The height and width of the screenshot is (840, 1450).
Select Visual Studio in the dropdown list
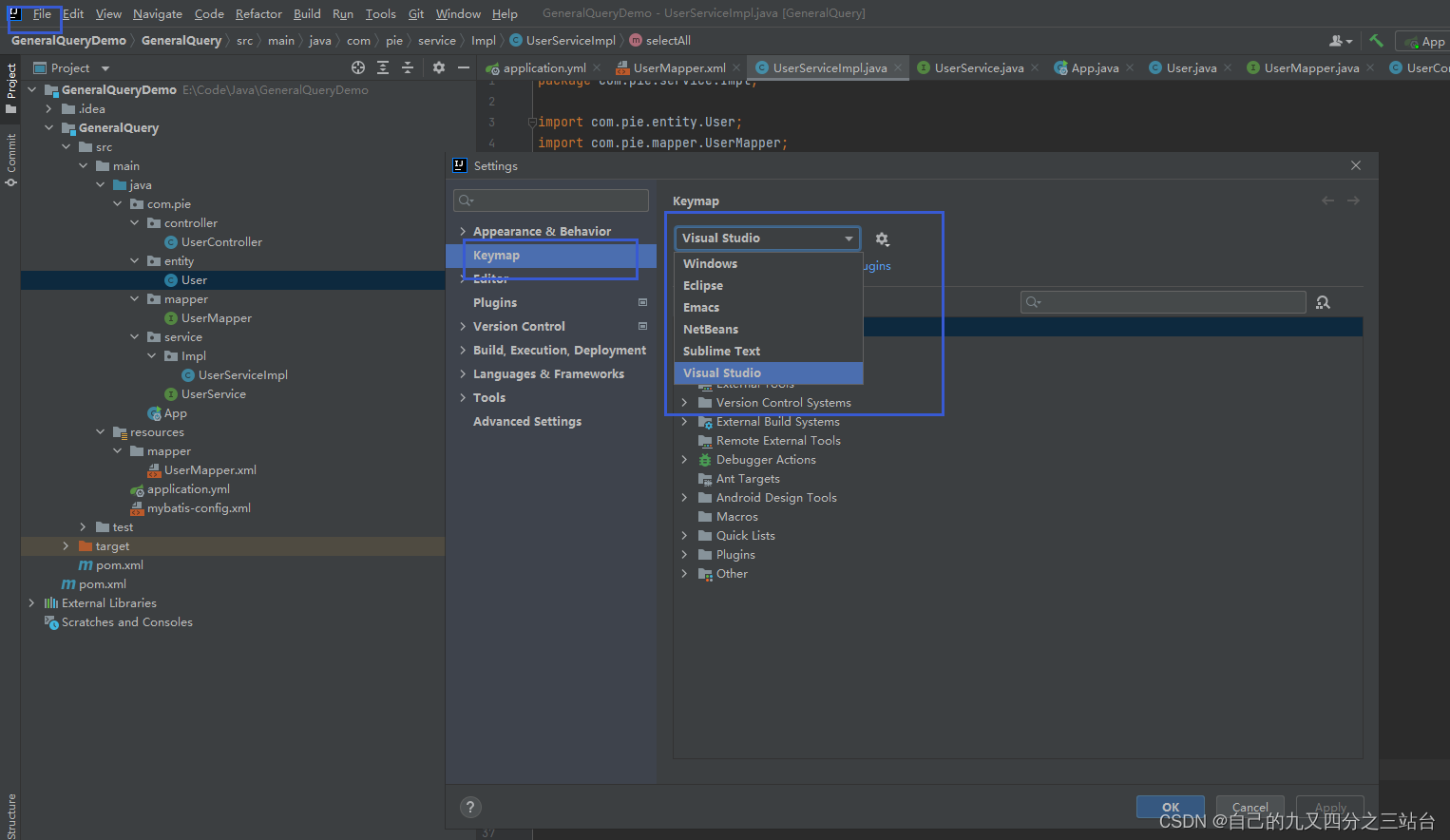768,372
